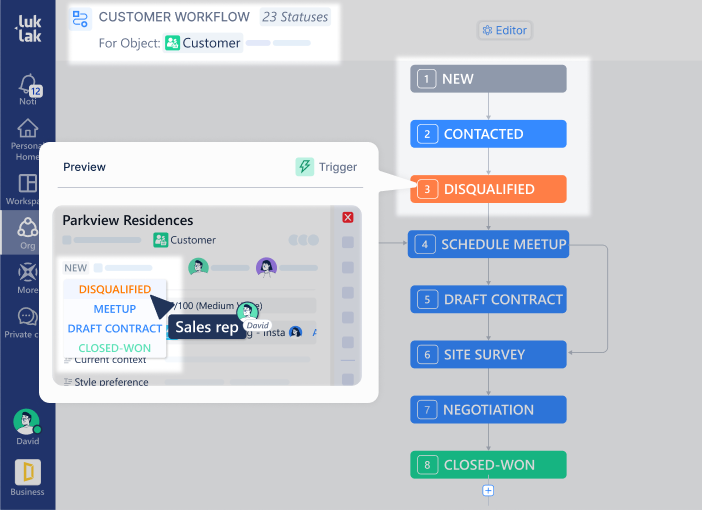Add a status with the plus button
Image resolution: width=702 pixels, height=510 pixels.
click(x=488, y=490)
